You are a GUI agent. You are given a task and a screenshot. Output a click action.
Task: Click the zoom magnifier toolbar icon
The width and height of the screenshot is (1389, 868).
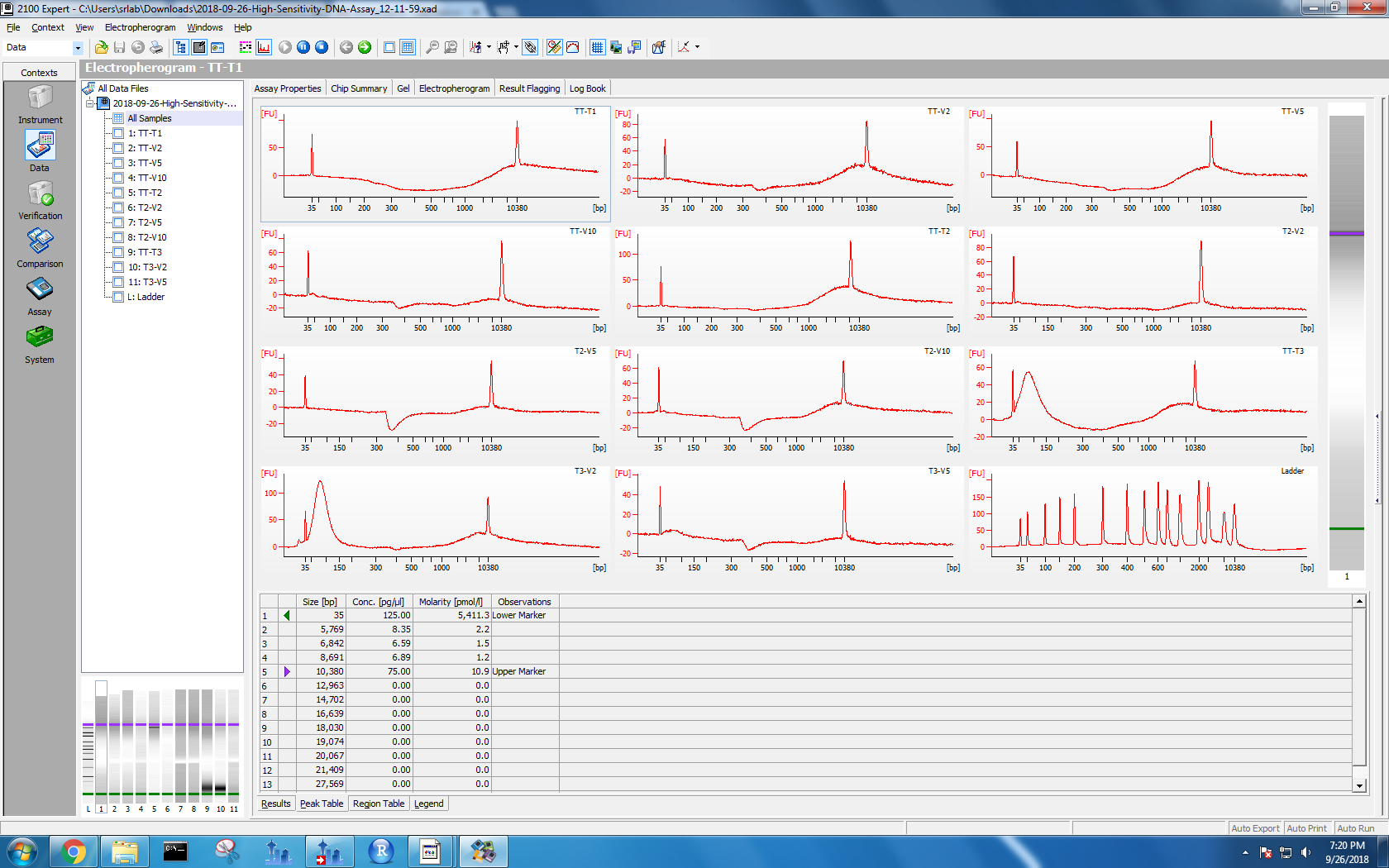[432, 48]
